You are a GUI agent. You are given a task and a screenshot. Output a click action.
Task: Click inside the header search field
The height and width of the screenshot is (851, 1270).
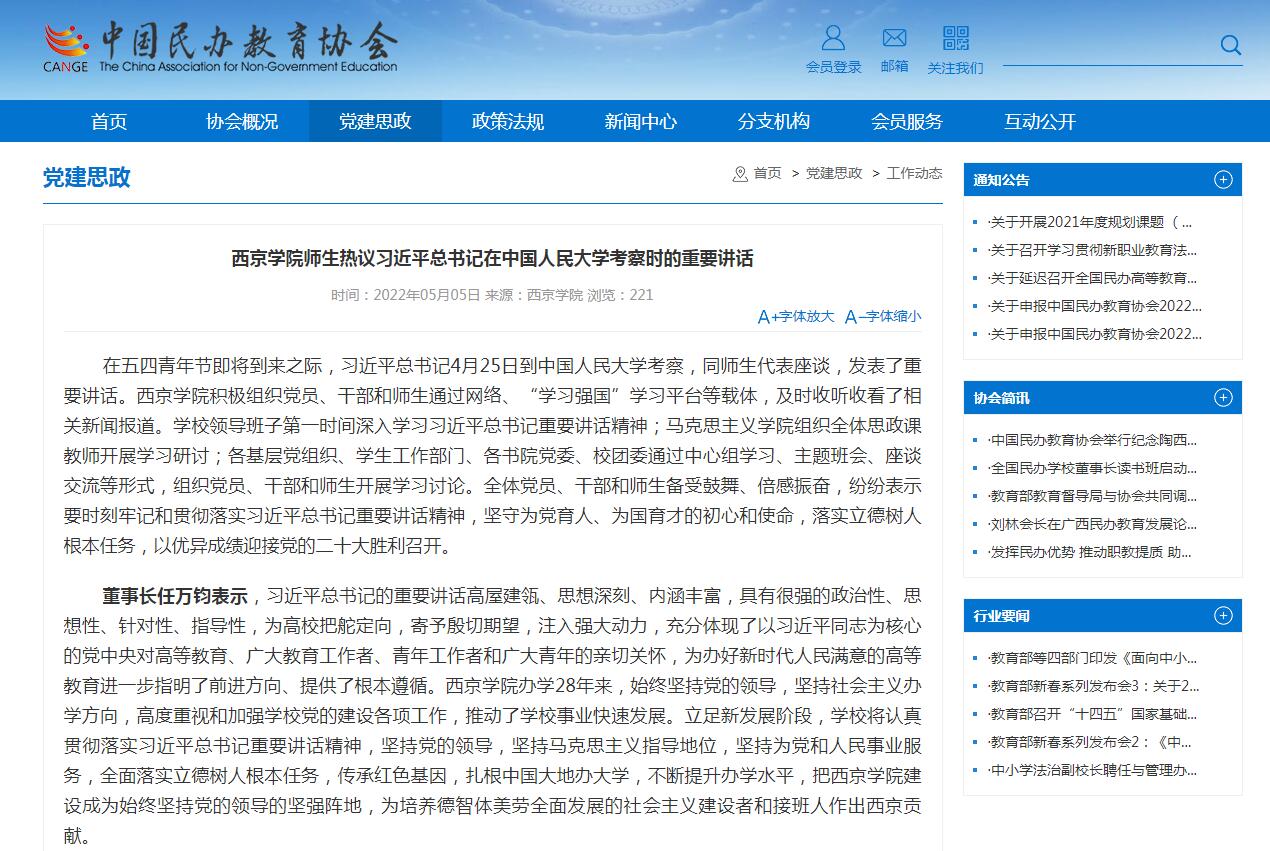click(1110, 46)
